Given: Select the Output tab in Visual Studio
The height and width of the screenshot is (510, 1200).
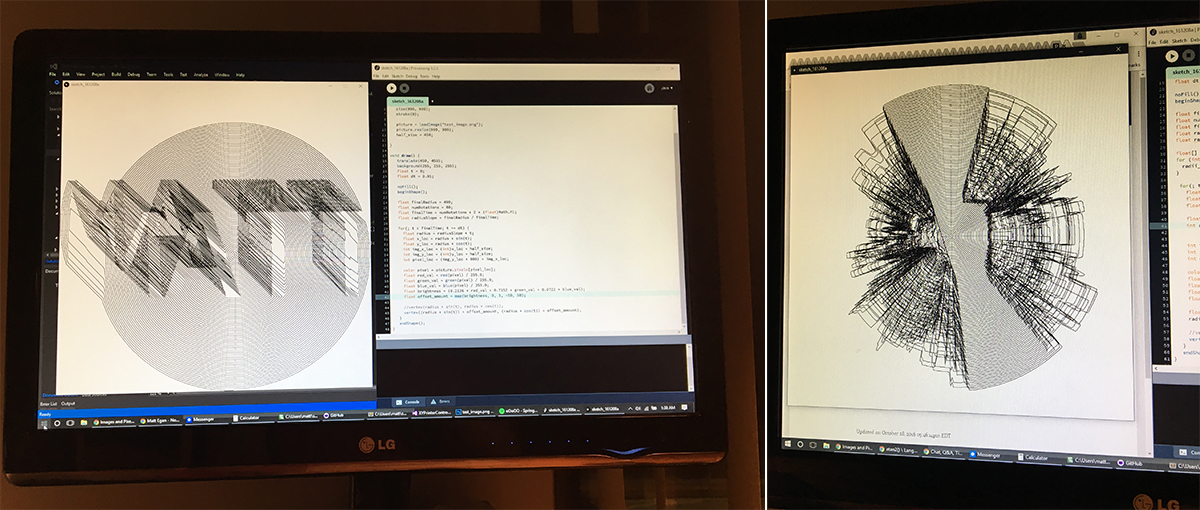Looking at the screenshot, I should [x=69, y=403].
